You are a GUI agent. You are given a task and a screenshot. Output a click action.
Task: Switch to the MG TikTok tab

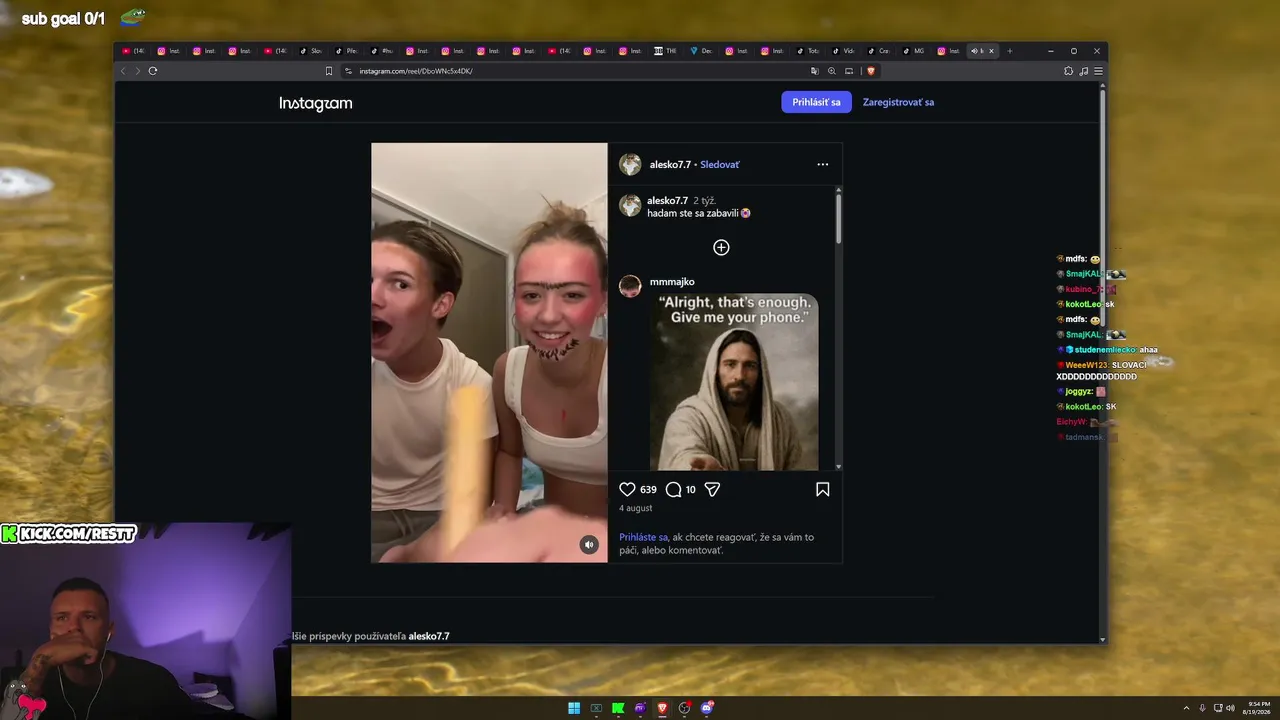tap(914, 51)
